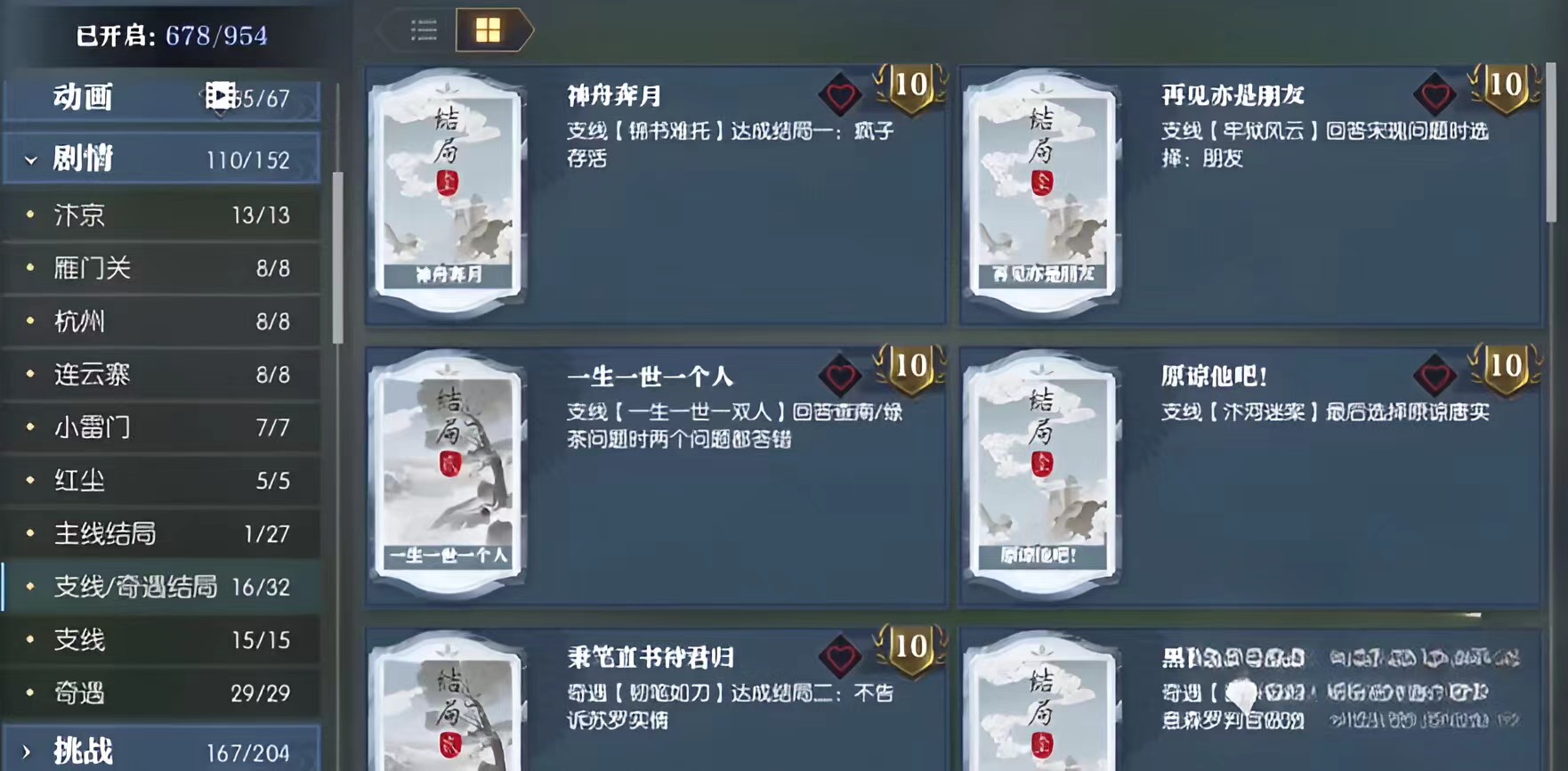
Task: Click gold 10 badge on 一生一世一个人
Action: (910, 367)
